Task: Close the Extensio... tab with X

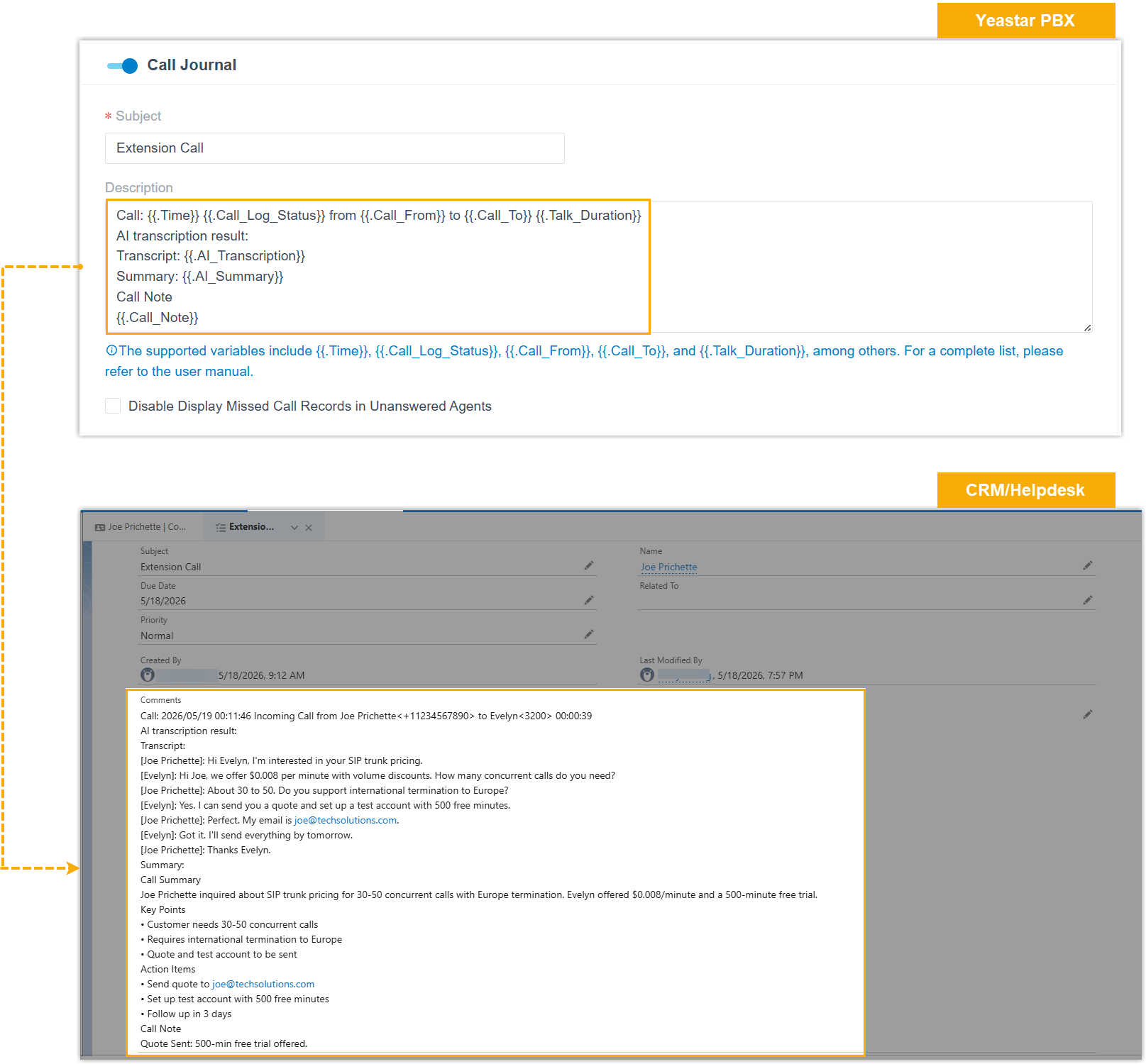Action: coord(309,528)
